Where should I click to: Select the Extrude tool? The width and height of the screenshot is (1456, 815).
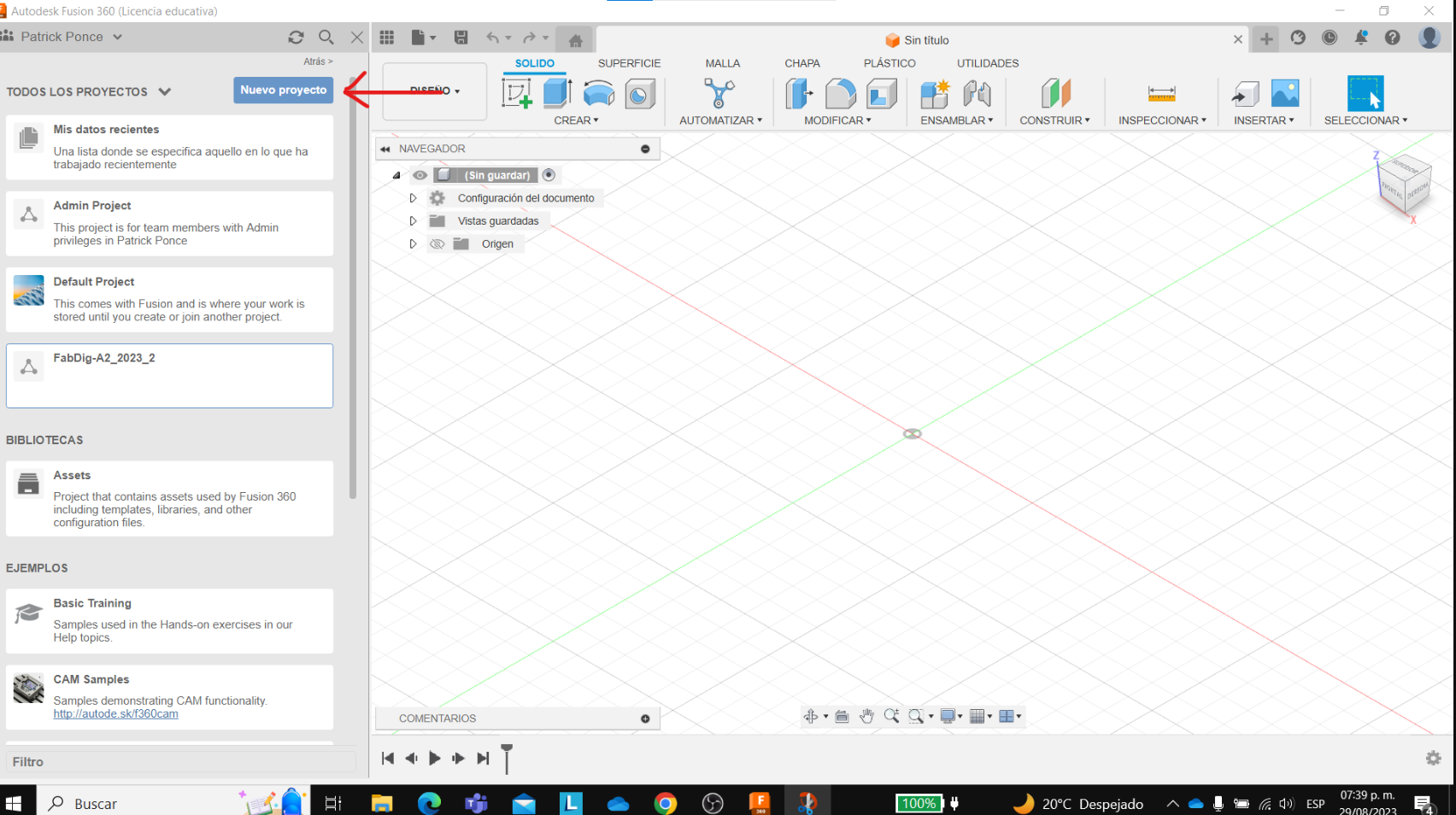coord(557,93)
